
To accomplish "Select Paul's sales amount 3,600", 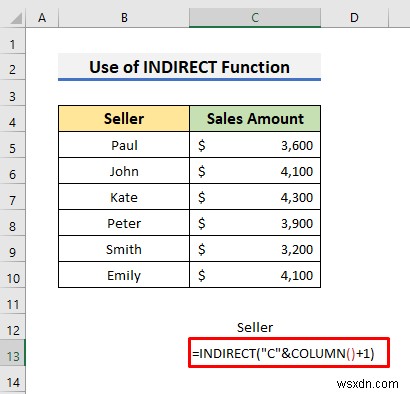I will 255,145.
